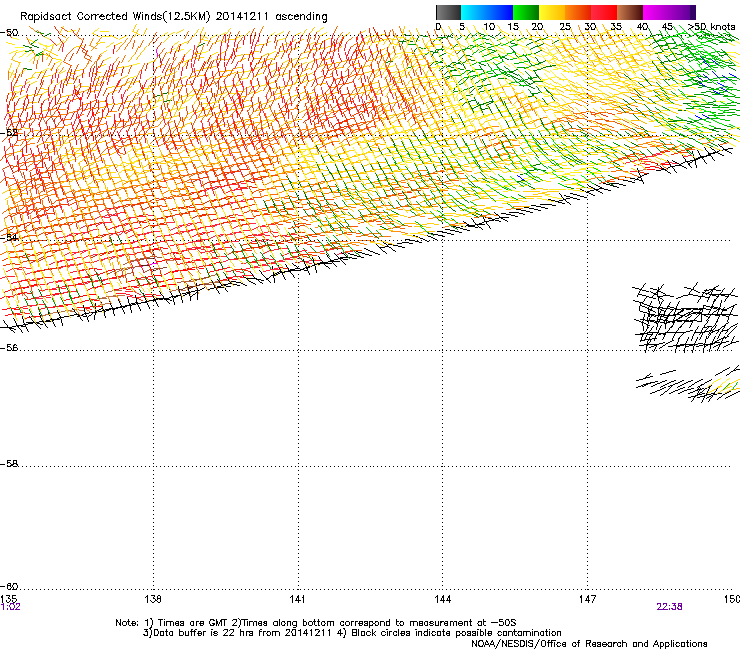Click the dark purple 45-50 knots swatch
The image size is (740, 650).
click(x=682, y=12)
